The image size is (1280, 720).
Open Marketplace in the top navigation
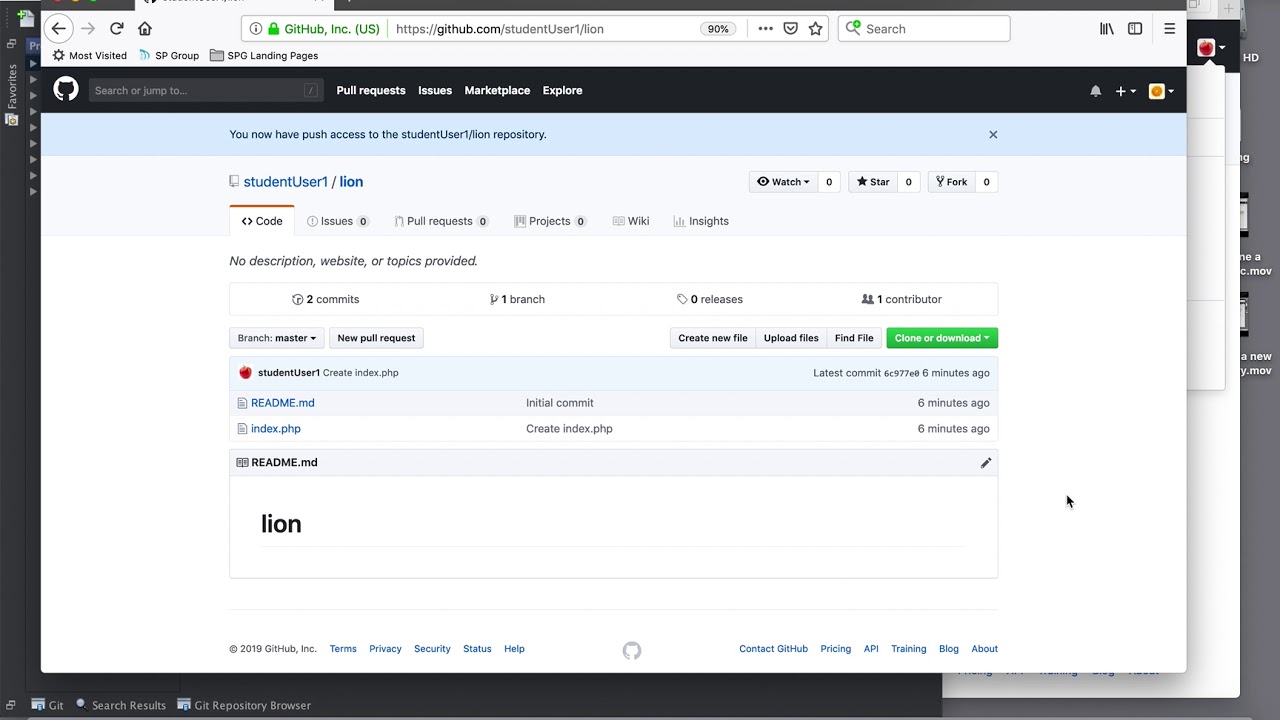coord(497,90)
